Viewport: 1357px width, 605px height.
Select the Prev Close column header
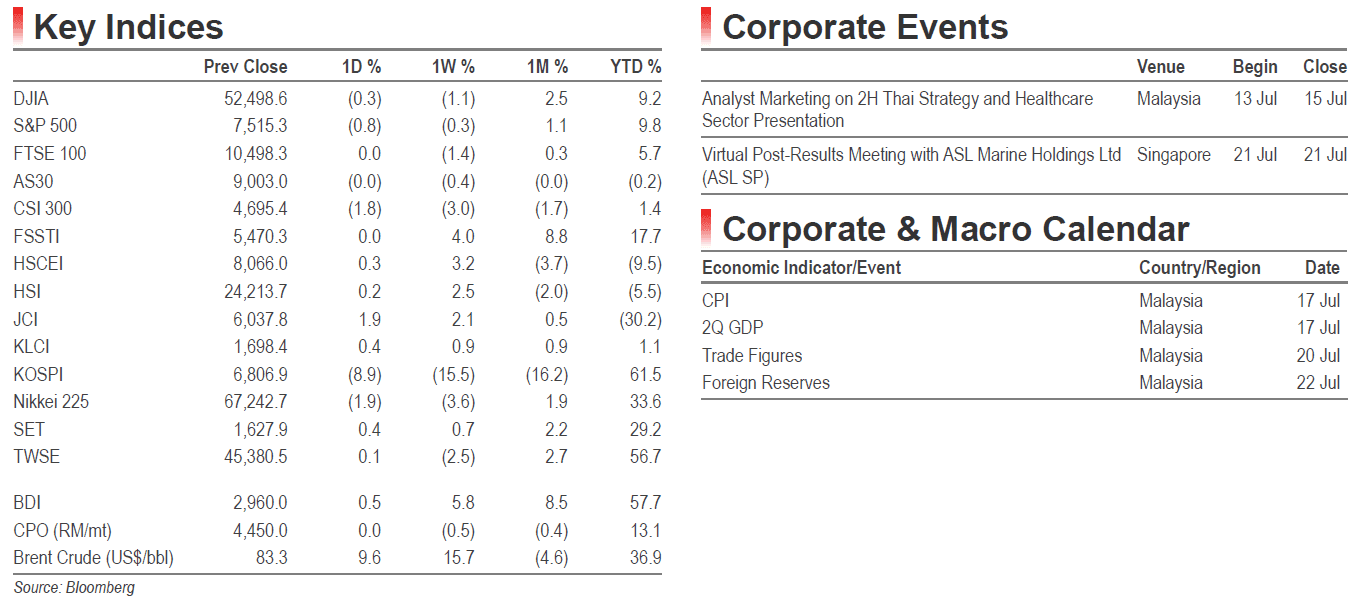245,67
